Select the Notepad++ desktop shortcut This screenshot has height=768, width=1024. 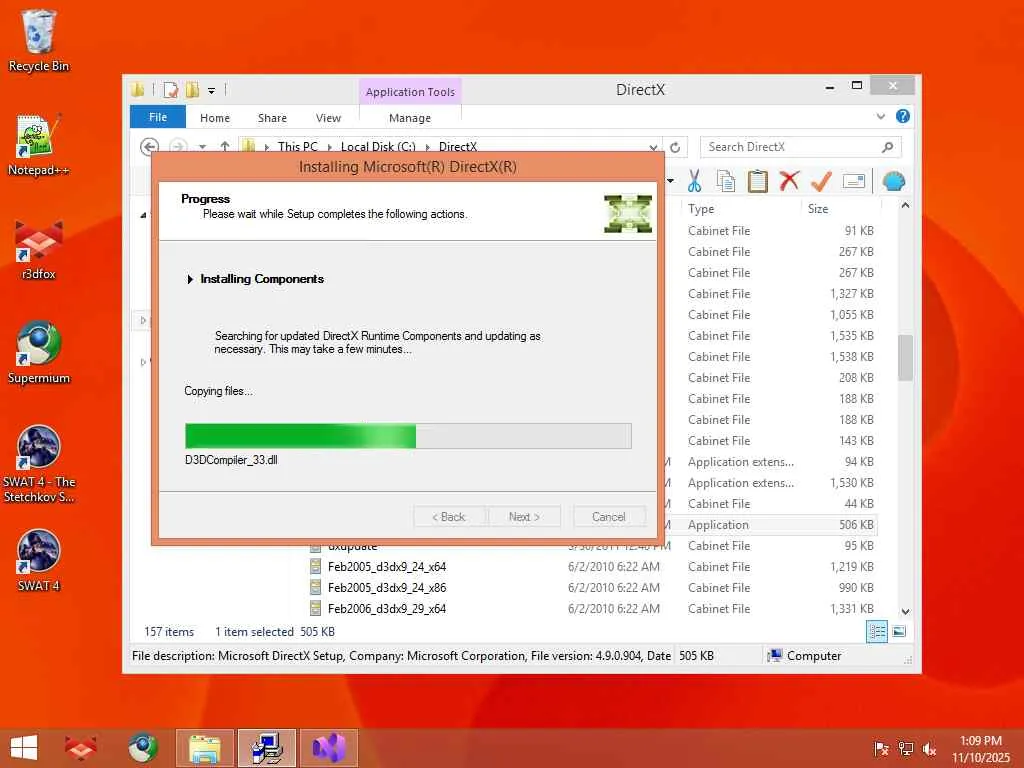click(x=39, y=145)
